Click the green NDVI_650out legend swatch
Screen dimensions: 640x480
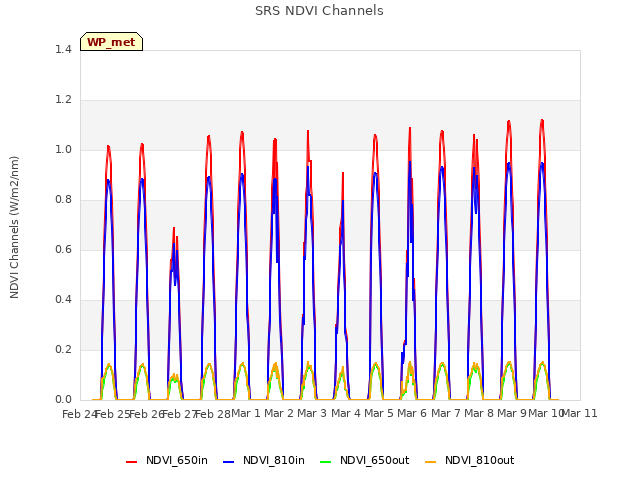326,462
